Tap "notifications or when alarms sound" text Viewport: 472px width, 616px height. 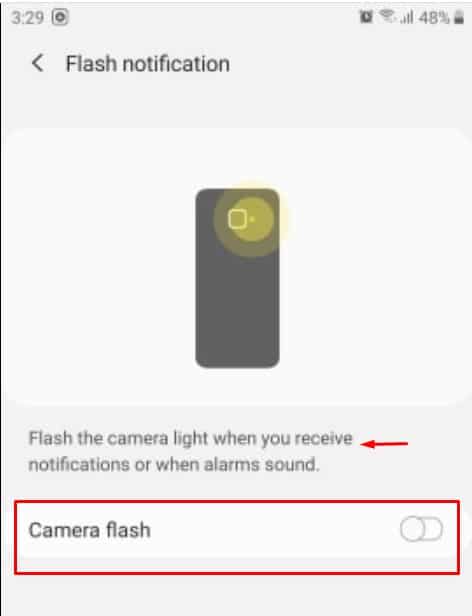tap(174, 464)
